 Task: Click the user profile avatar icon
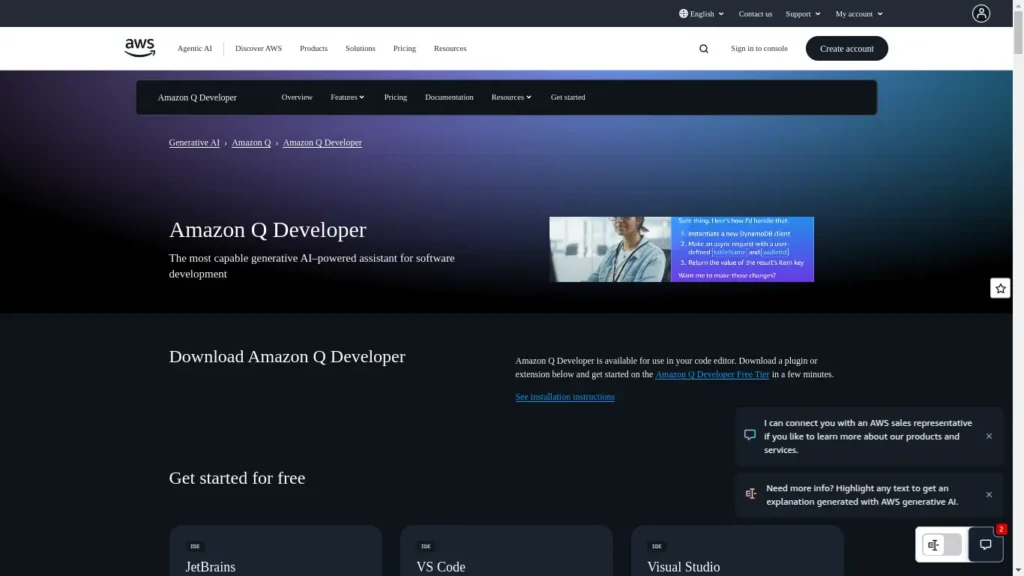[981, 13]
